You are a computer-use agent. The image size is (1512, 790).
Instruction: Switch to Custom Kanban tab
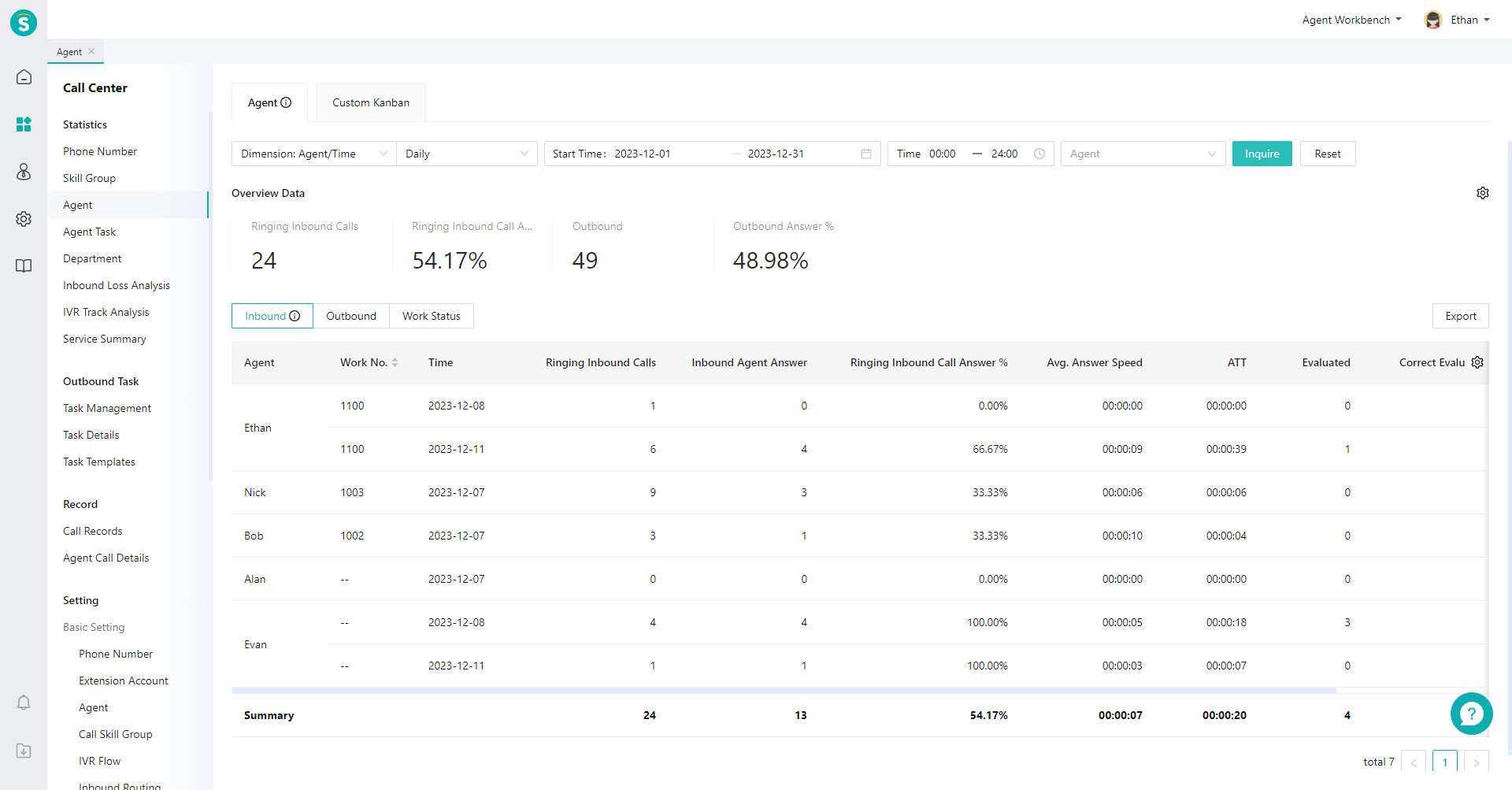click(371, 102)
